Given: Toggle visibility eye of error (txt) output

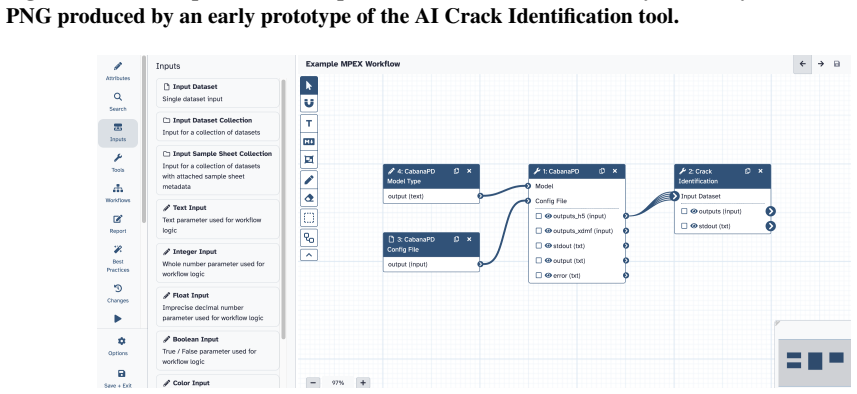Looking at the screenshot, I should (548, 275).
